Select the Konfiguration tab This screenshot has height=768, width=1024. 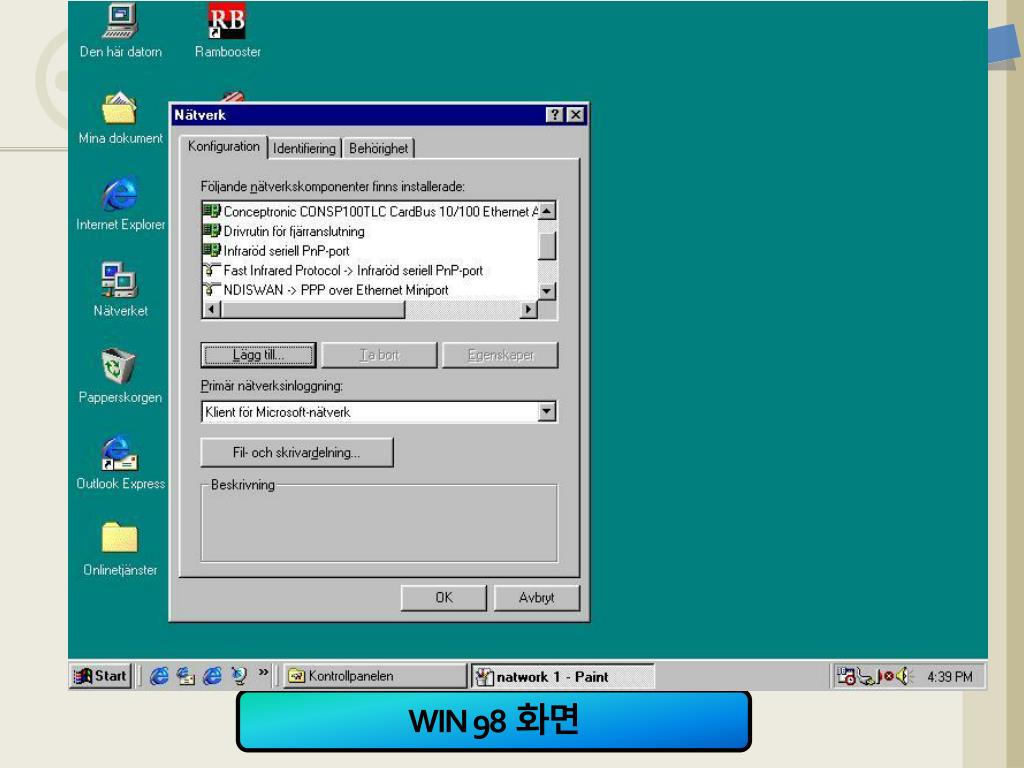click(223, 146)
